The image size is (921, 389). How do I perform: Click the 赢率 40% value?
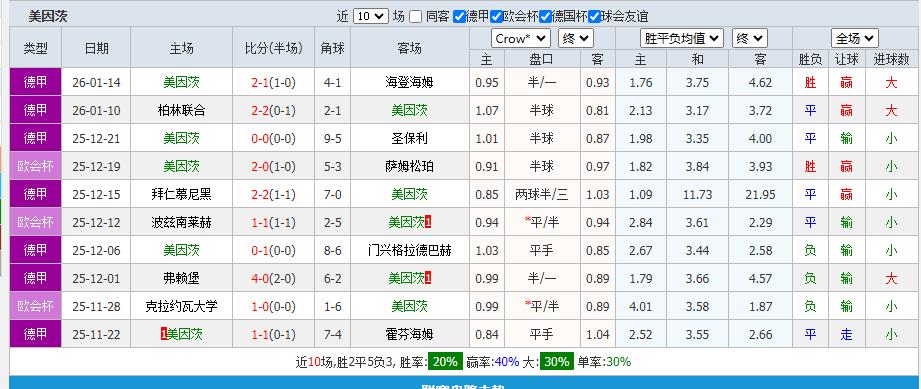[507, 362]
